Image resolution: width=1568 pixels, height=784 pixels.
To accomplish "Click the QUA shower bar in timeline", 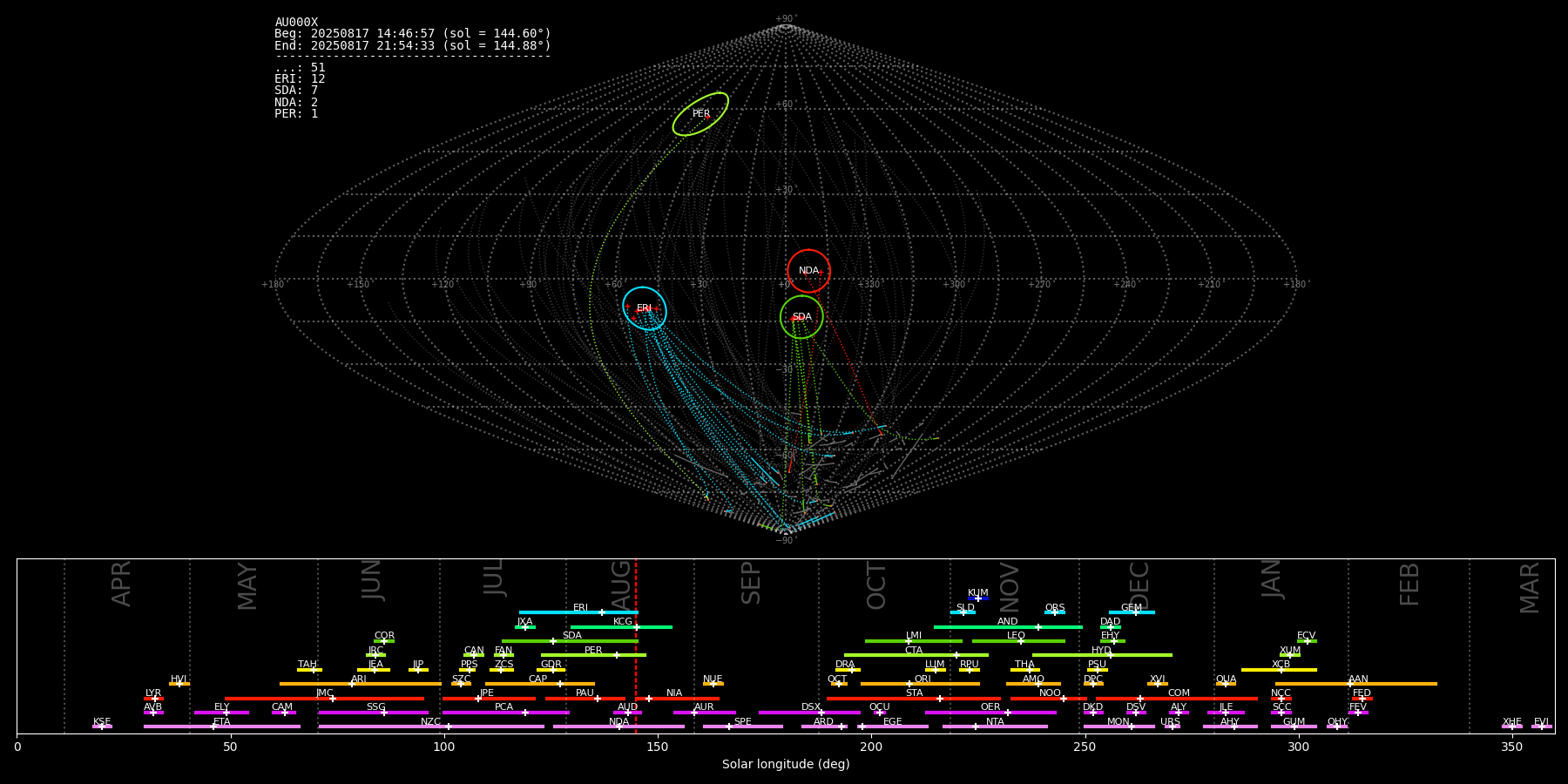I will tap(1226, 684).
